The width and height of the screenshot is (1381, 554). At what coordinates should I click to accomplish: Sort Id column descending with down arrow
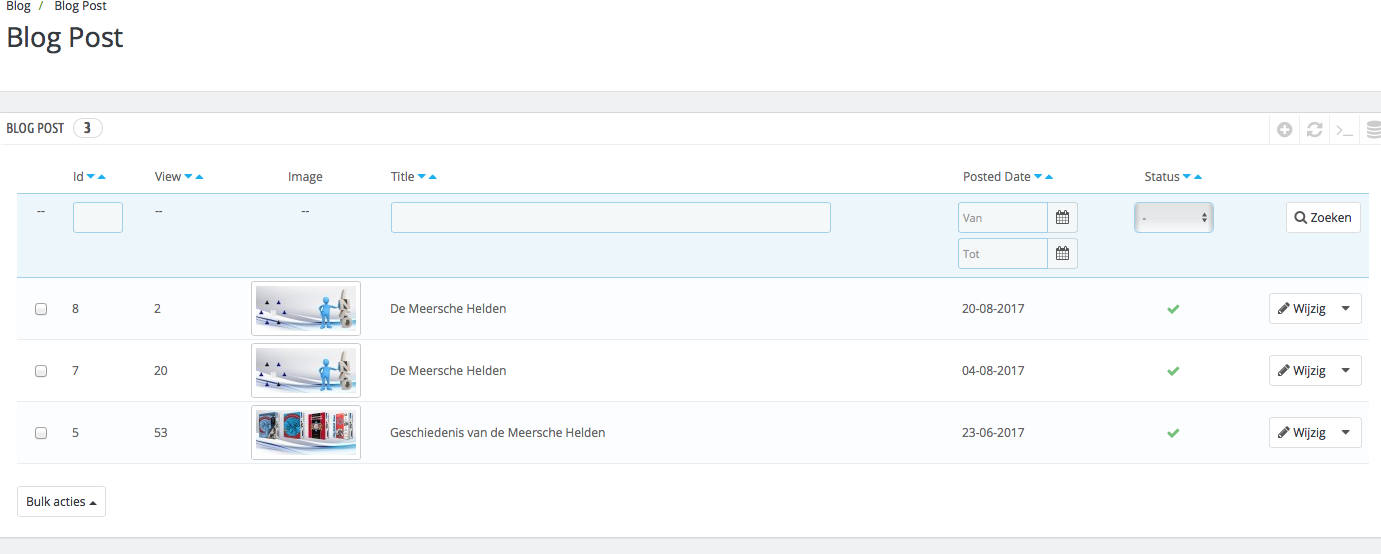click(x=91, y=177)
